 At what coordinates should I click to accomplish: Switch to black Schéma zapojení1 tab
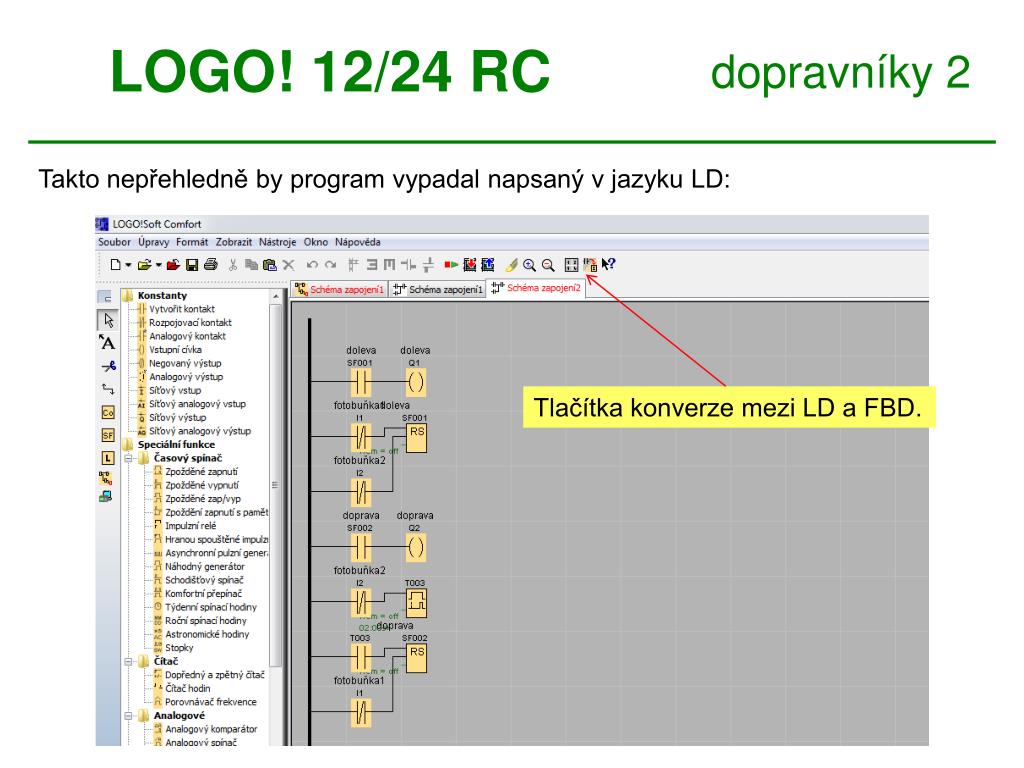click(x=438, y=289)
